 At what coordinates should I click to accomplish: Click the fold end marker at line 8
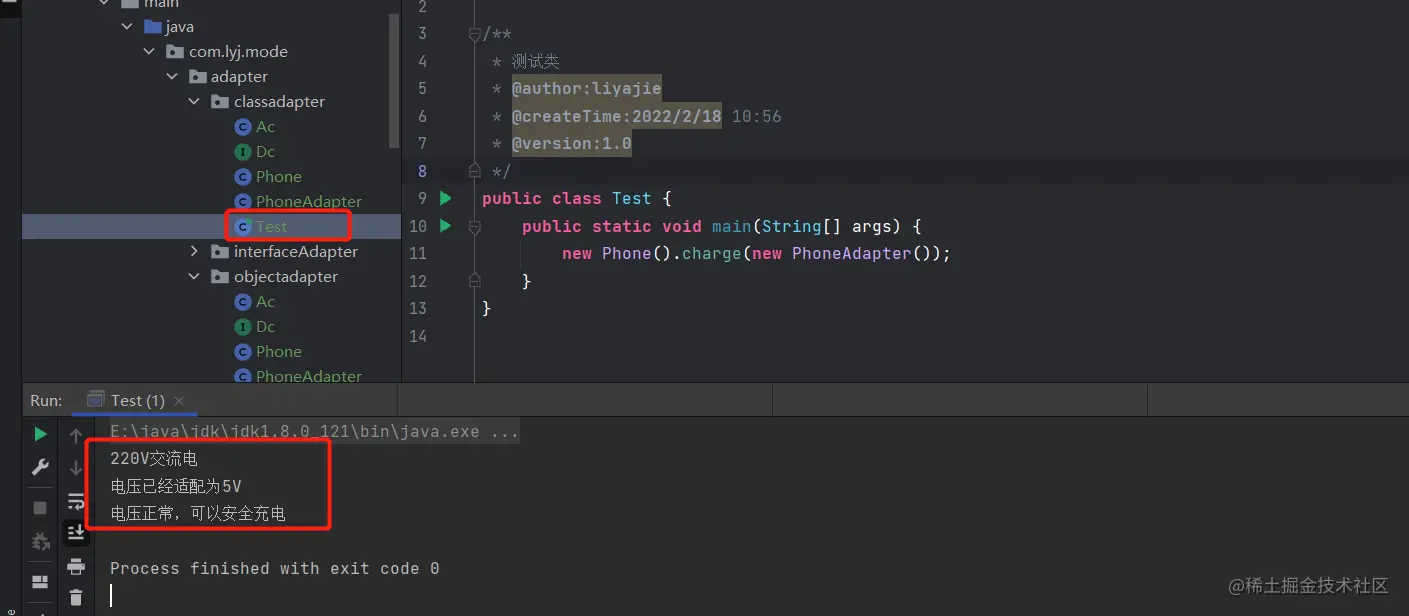(475, 171)
